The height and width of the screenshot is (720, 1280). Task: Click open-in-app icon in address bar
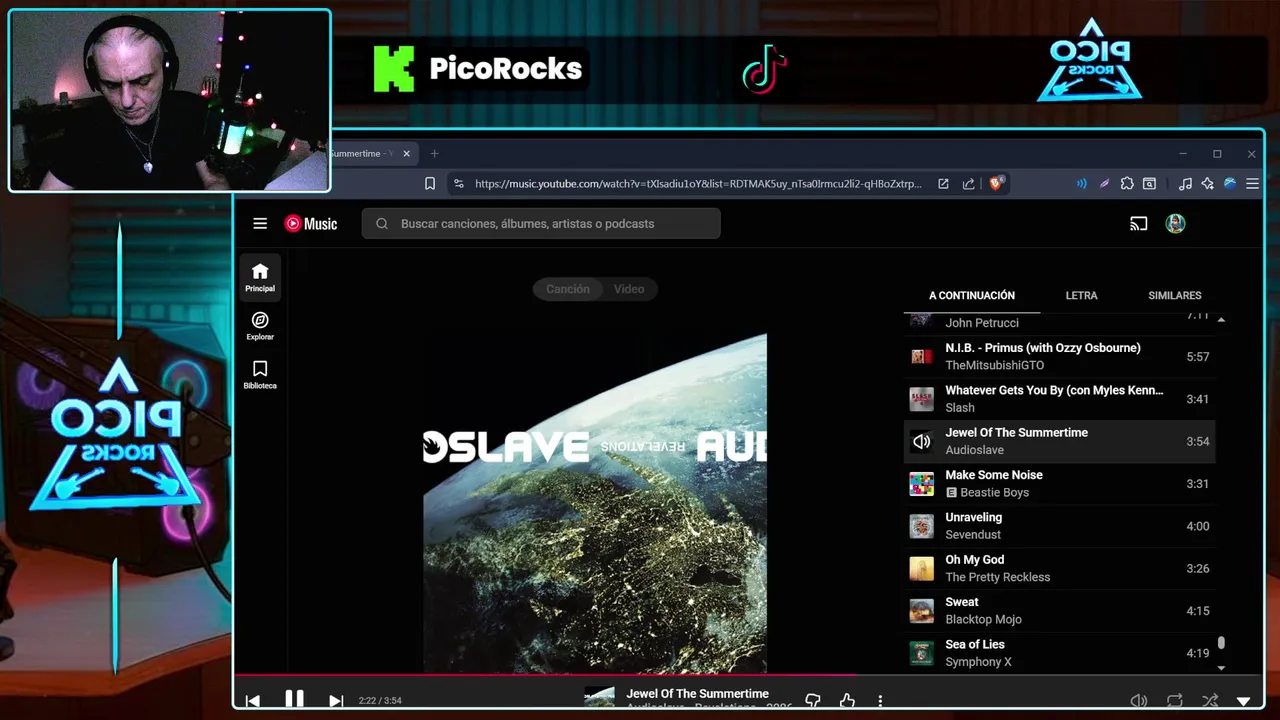(943, 184)
